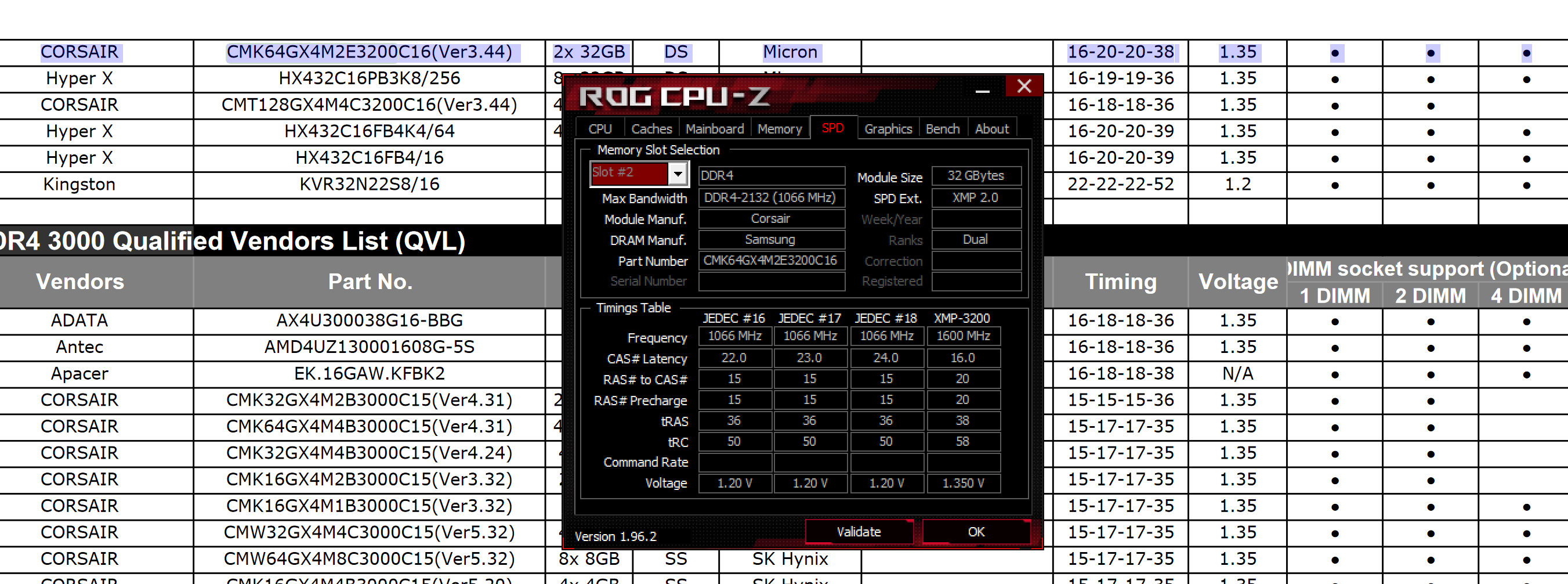Click the EK.16GAW.KFBK2 Apacer part number

(x=370, y=373)
